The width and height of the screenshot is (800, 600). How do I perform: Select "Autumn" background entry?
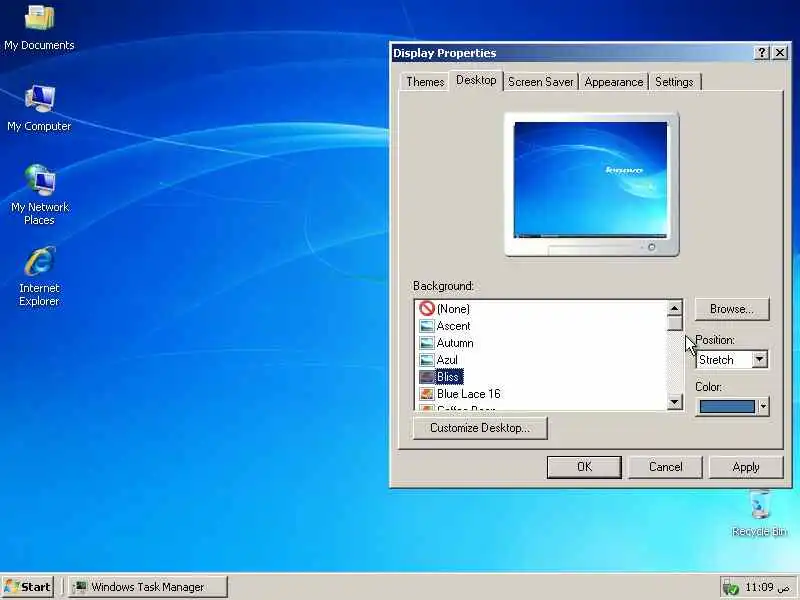point(455,343)
